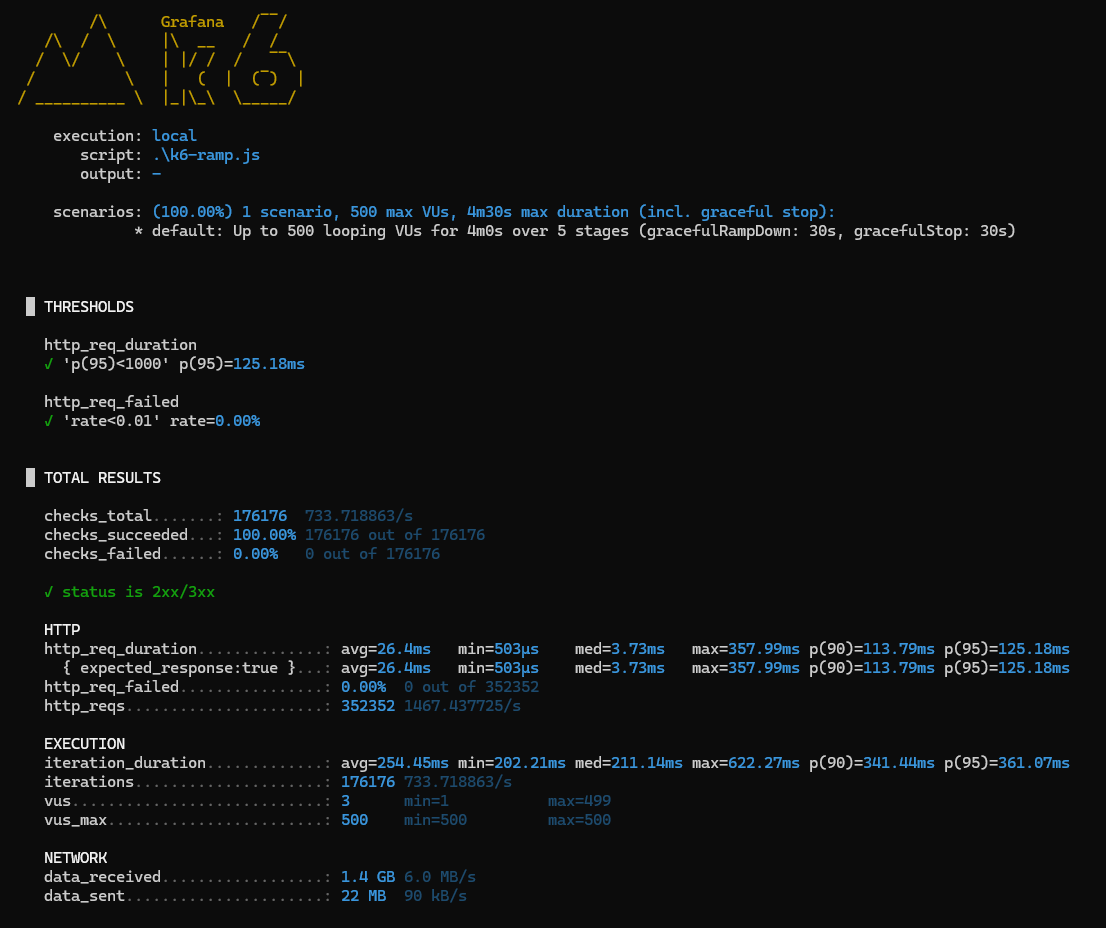Select the '90 kB/s' send rate
Image resolution: width=1106 pixels, height=928 pixels.
coord(435,896)
